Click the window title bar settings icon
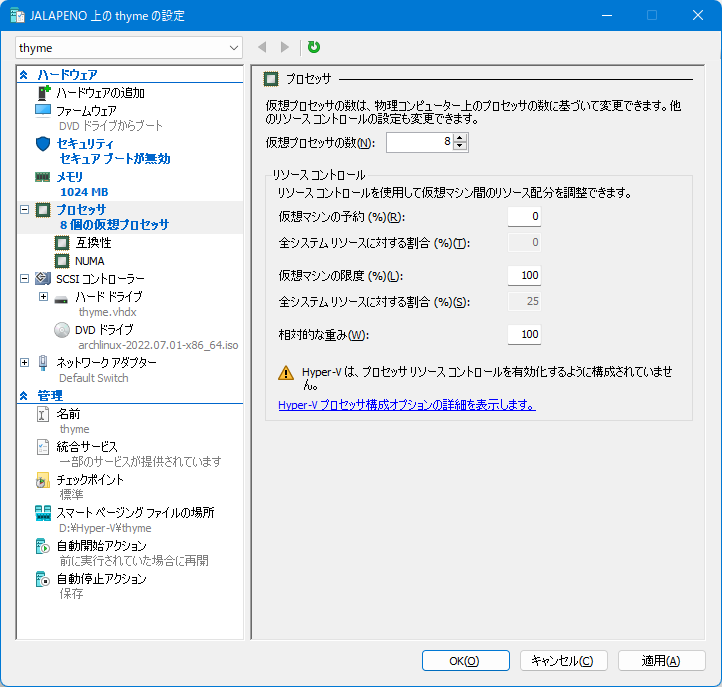 click(17, 16)
